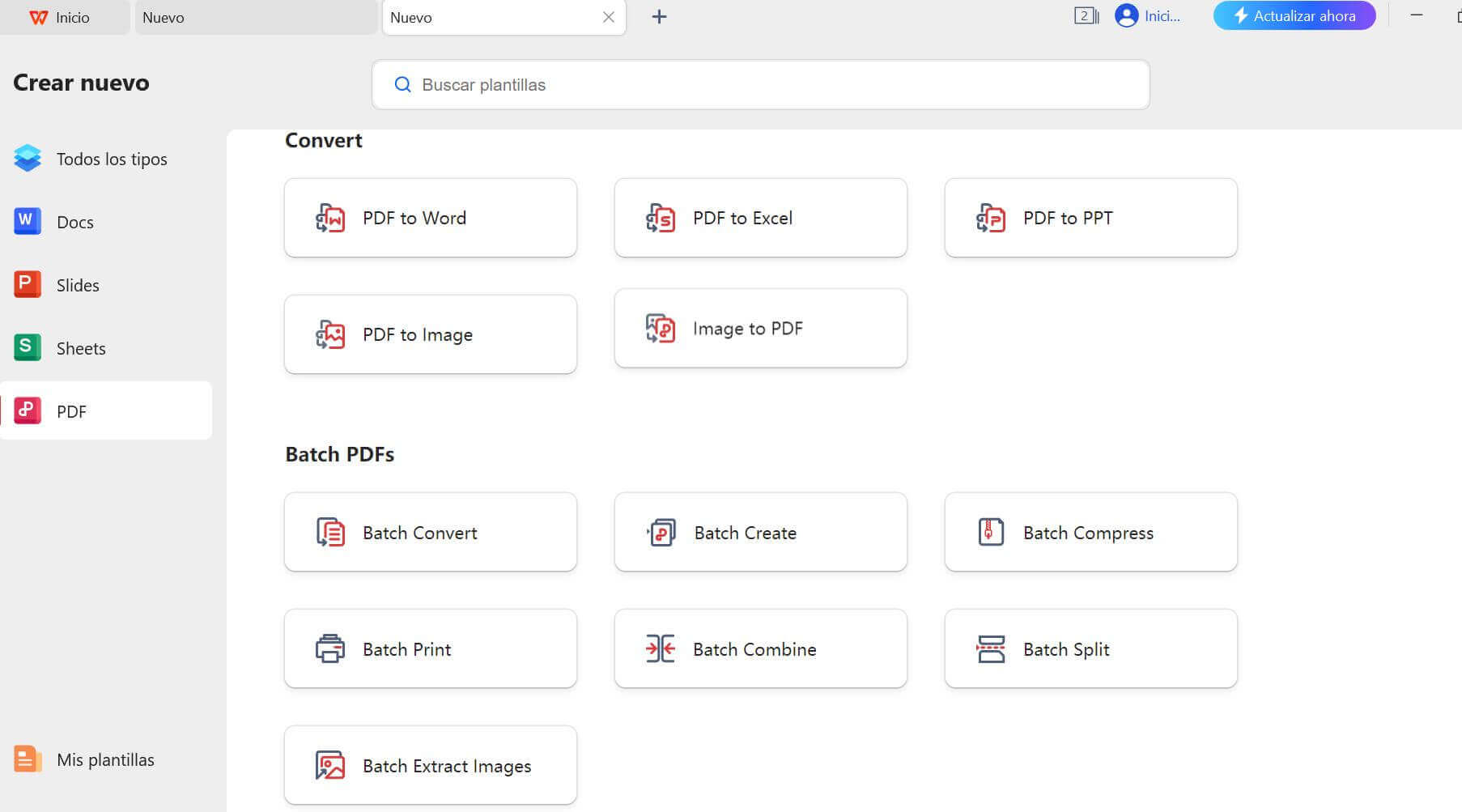This screenshot has height=812, width=1462.
Task: Open a new tab with the plus button
Action: click(x=659, y=16)
